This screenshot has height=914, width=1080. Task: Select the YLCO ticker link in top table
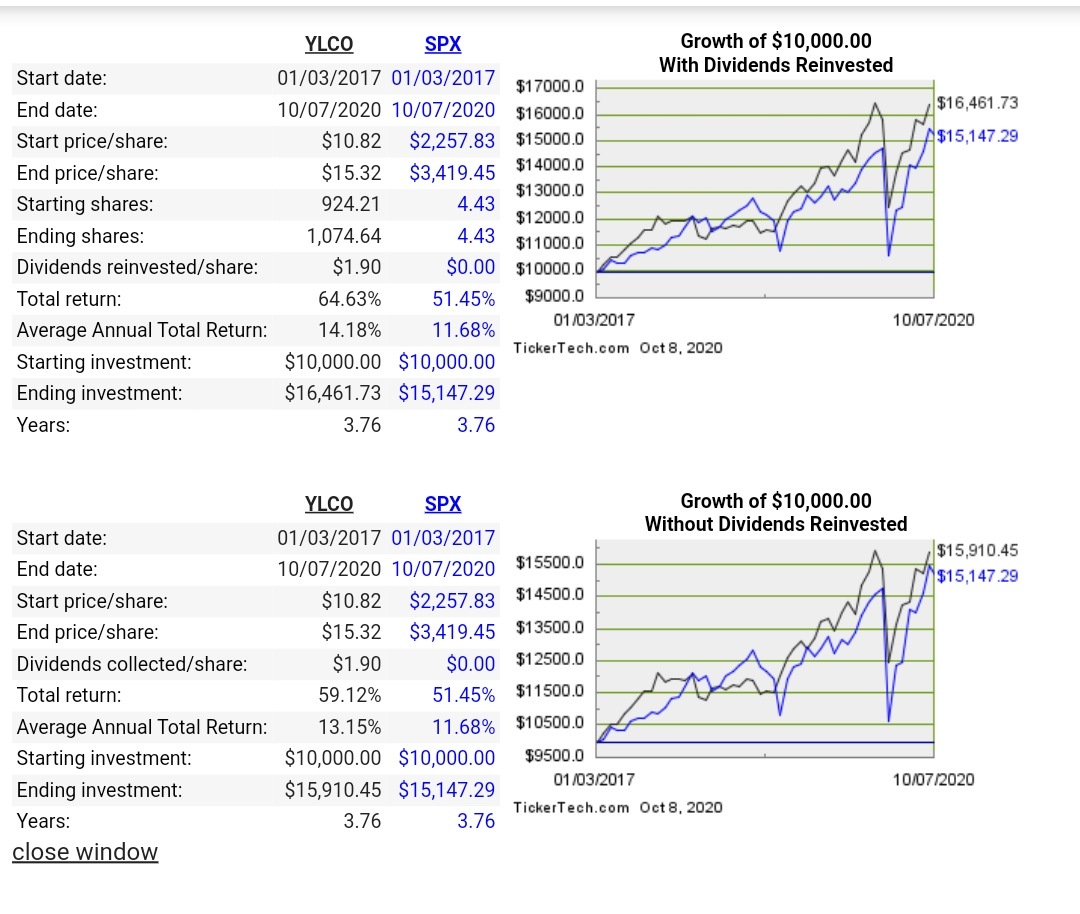tap(328, 44)
